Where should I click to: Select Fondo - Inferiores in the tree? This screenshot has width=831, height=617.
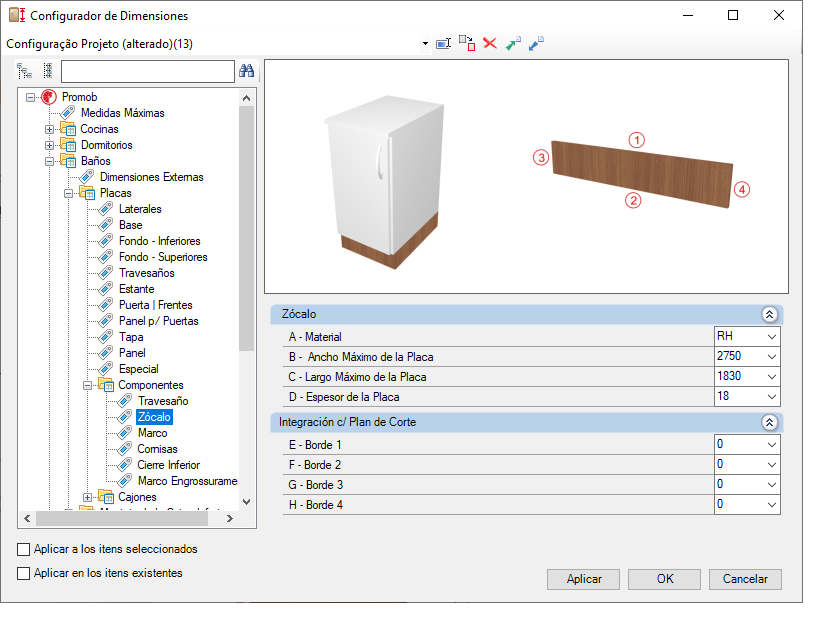coord(160,241)
